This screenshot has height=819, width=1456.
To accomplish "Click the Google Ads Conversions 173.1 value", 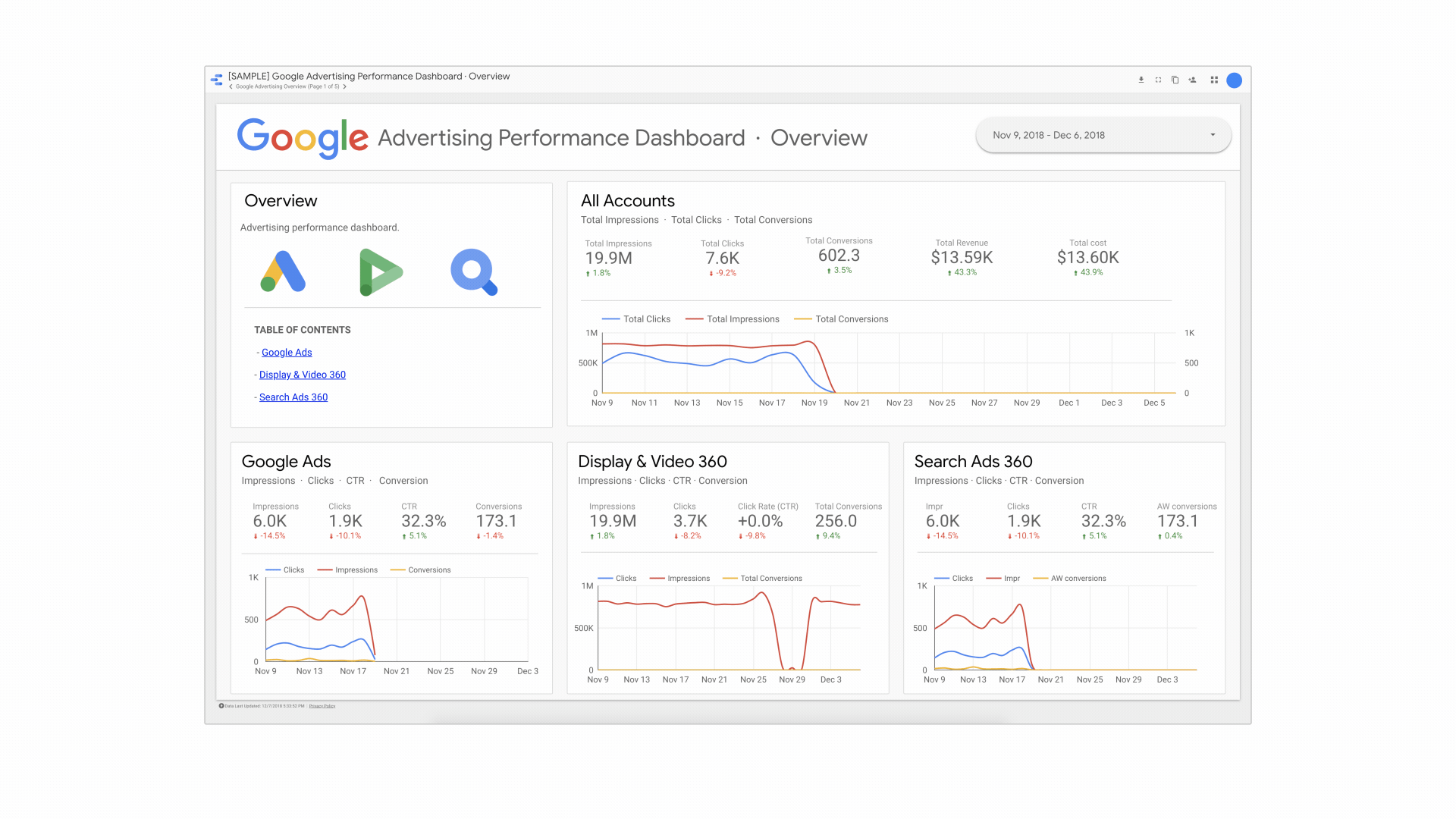I will 496,522.
